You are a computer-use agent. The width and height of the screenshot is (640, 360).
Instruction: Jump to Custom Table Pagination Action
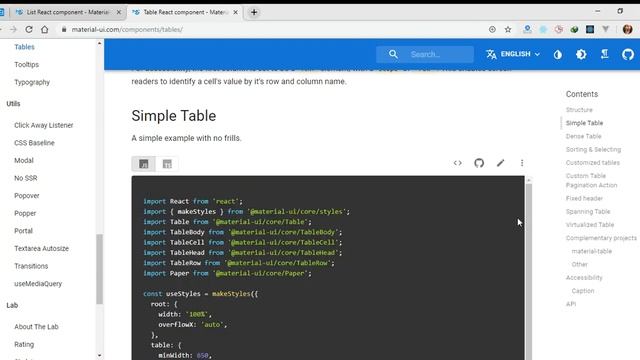coord(591,180)
